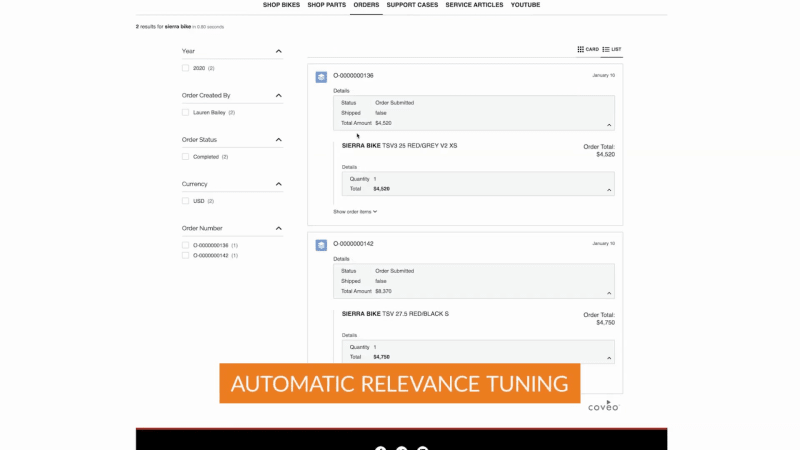Expand Show order items link
The height and width of the screenshot is (450, 800).
click(x=355, y=212)
